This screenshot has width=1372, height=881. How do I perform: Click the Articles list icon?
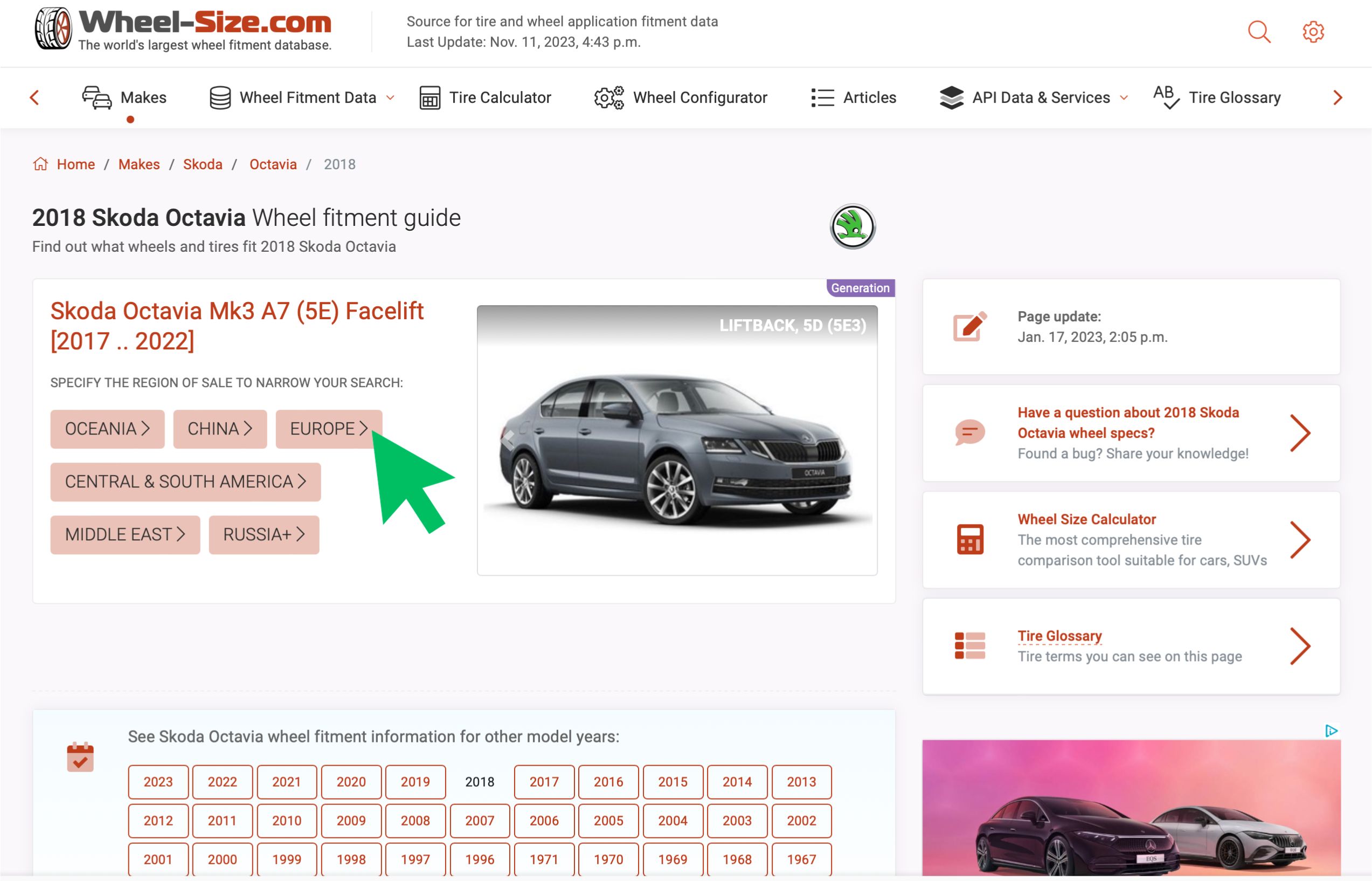pyautogui.click(x=823, y=98)
